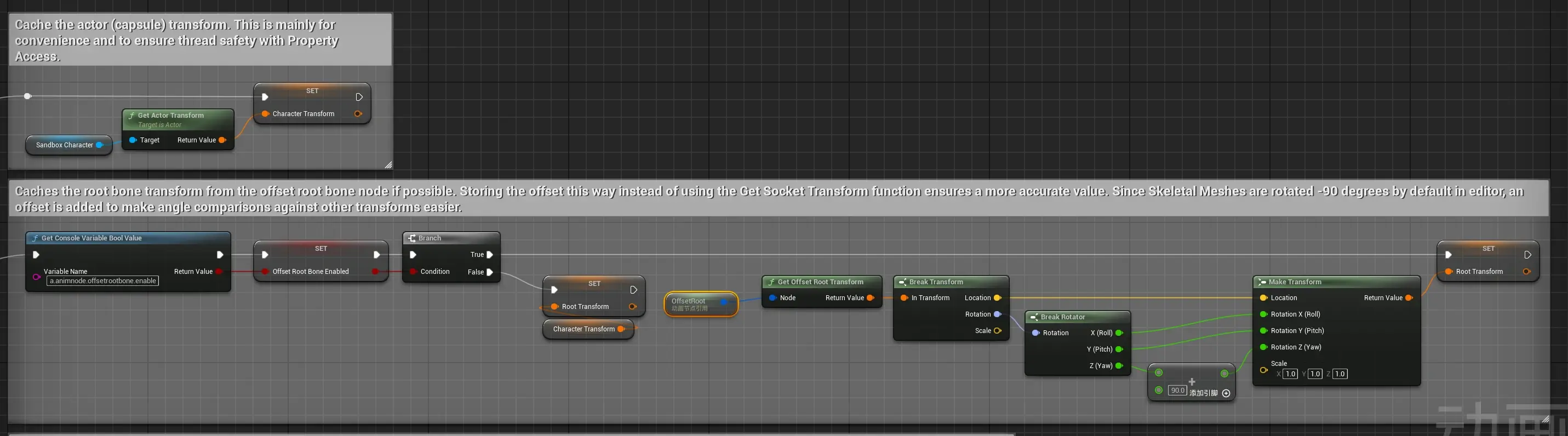
Task: Select the Target pin on Get Actor Transform
Action: click(x=133, y=140)
